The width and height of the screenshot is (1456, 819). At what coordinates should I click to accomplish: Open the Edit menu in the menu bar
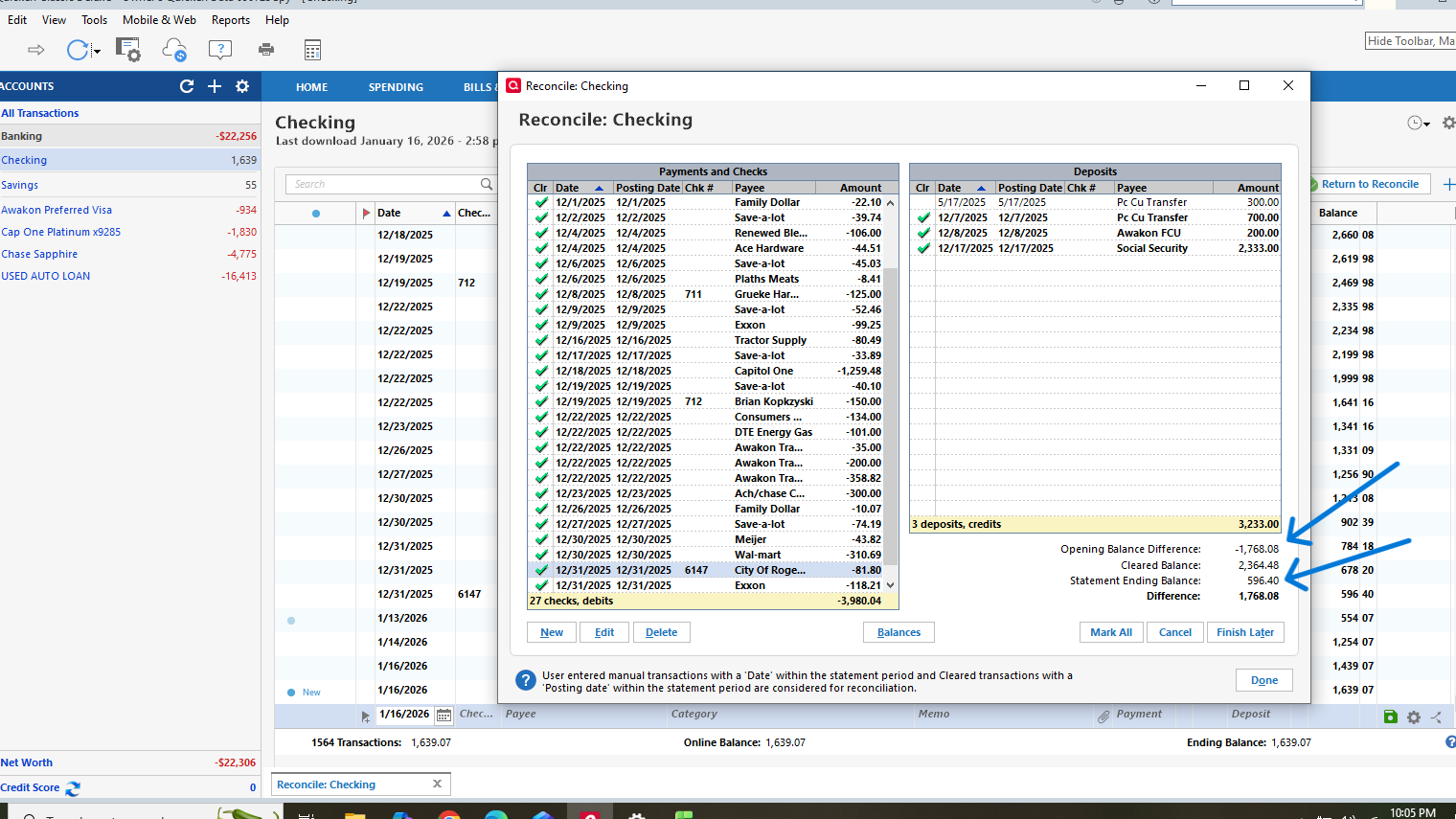(x=17, y=19)
